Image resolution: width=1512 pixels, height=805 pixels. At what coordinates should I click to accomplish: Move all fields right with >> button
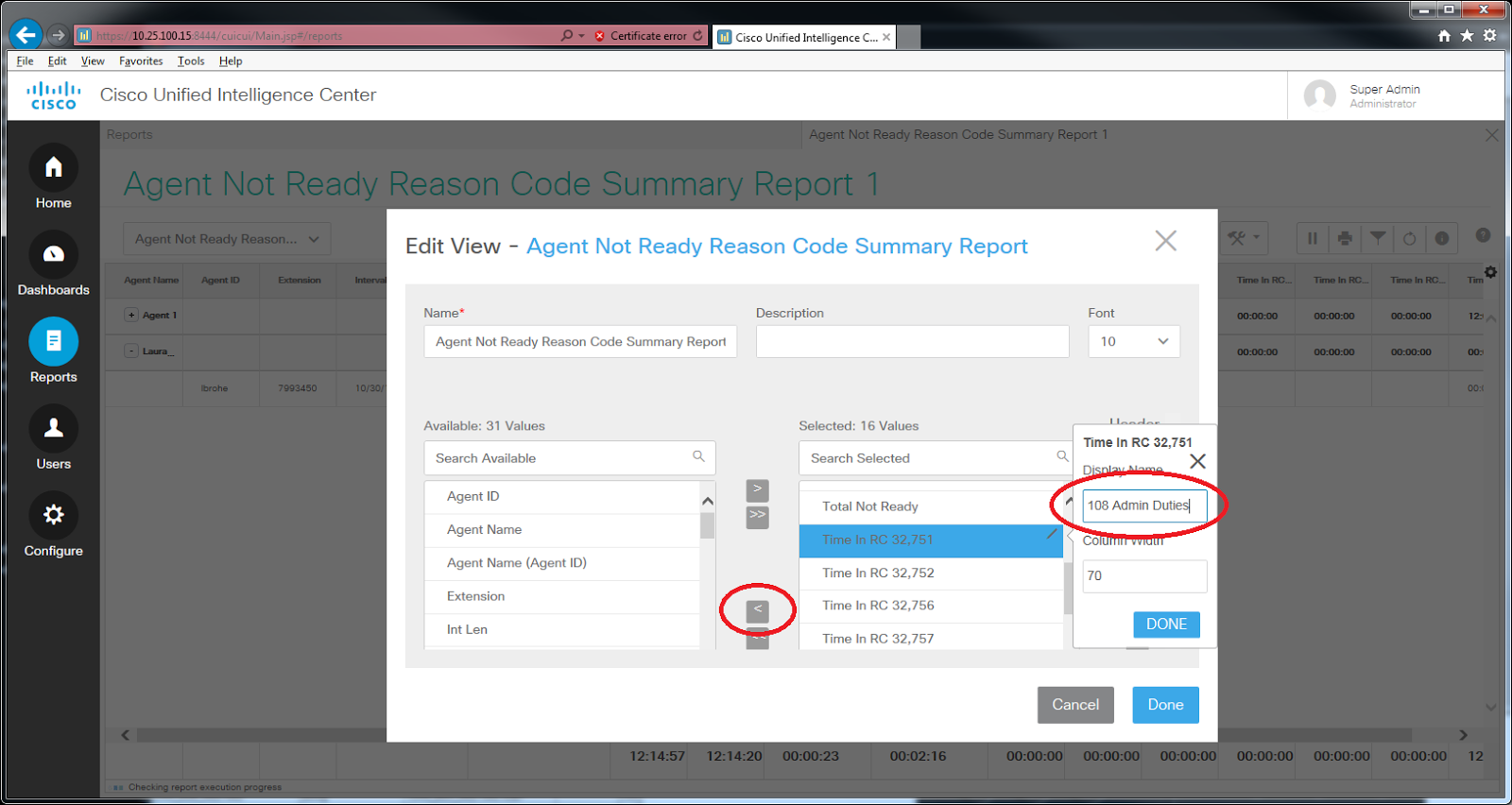coord(758,517)
